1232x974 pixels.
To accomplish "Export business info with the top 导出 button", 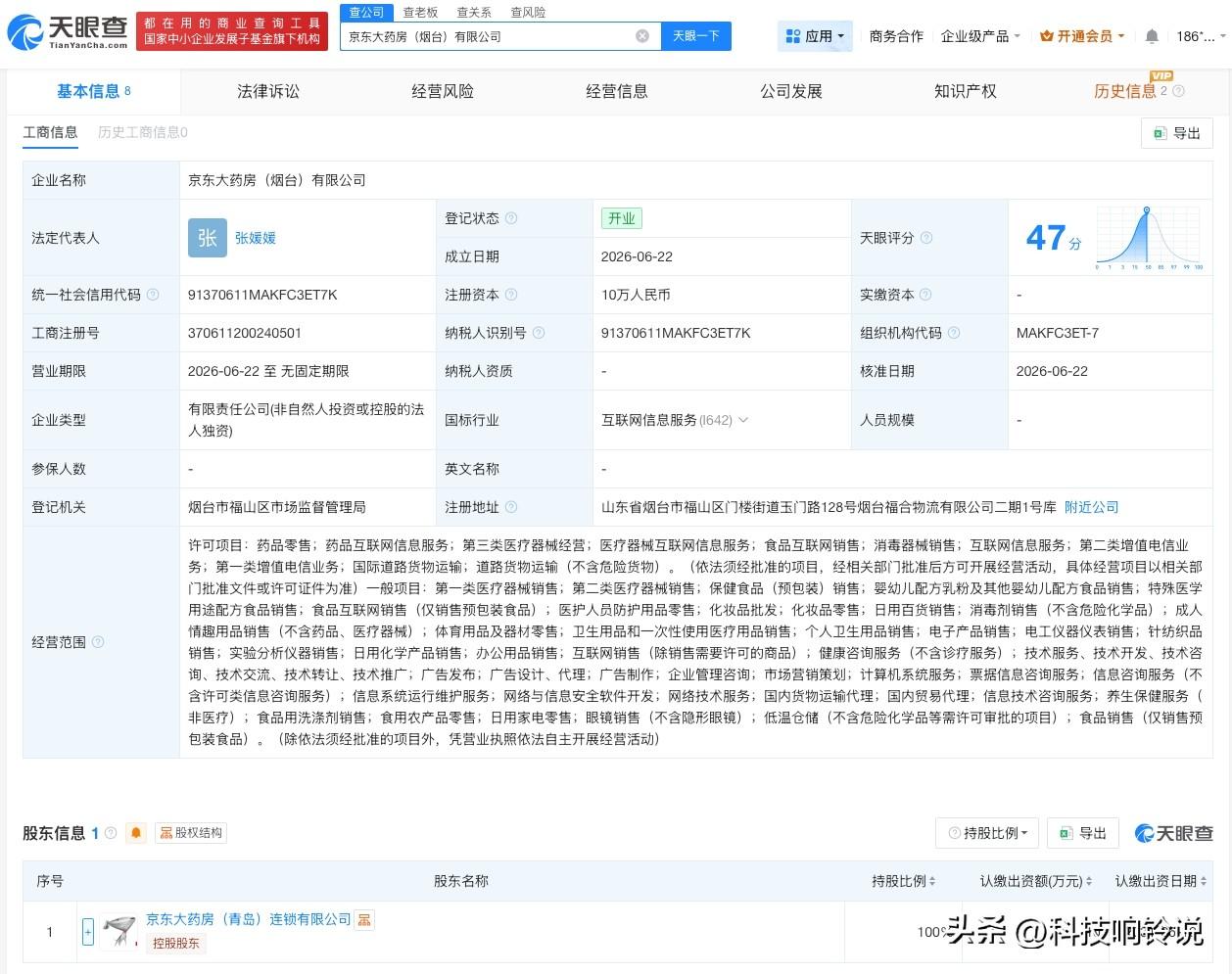I will point(1177,133).
